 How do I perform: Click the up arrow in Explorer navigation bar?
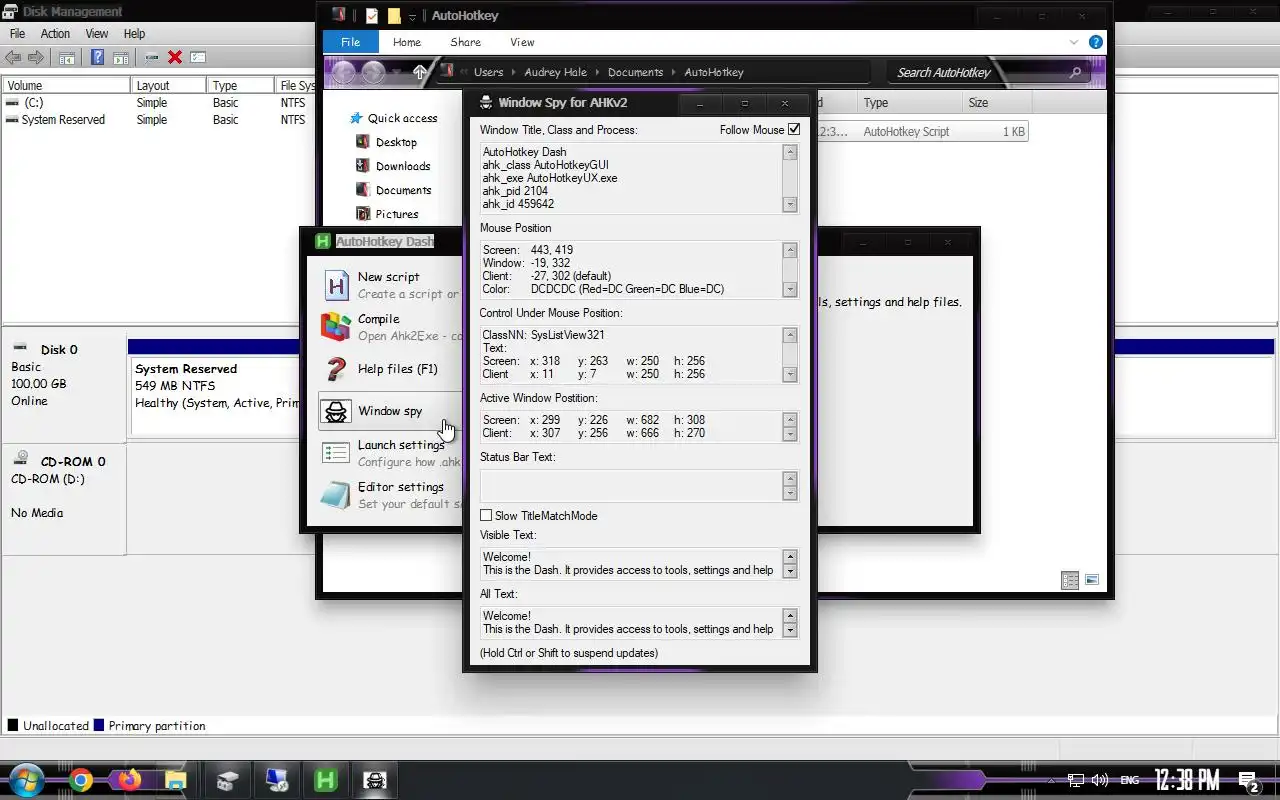click(x=420, y=72)
